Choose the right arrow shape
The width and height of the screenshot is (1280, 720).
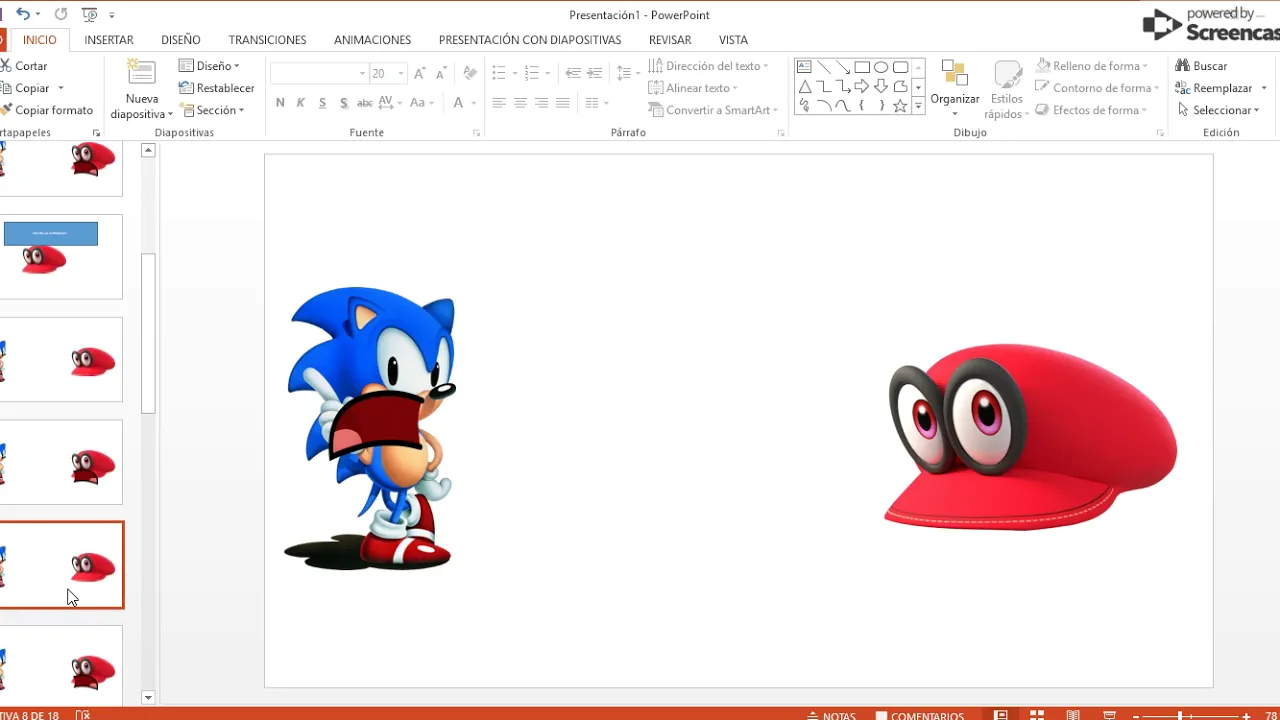[862, 87]
